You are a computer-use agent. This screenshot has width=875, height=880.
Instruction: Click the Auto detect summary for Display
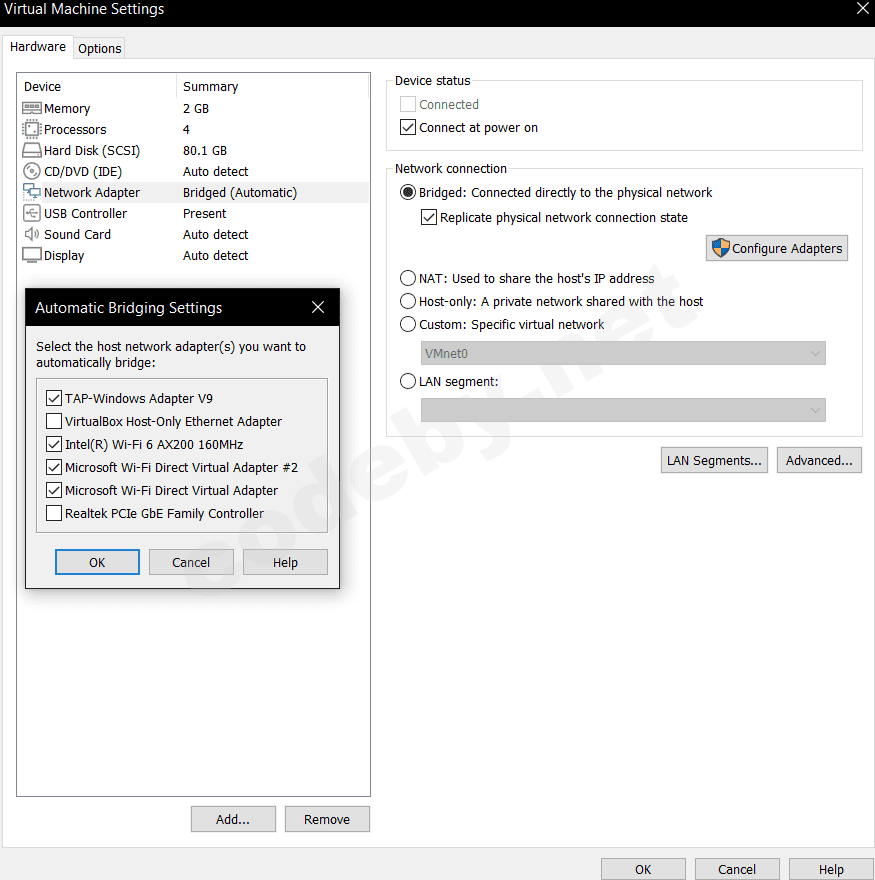click(x=216, y=255)
